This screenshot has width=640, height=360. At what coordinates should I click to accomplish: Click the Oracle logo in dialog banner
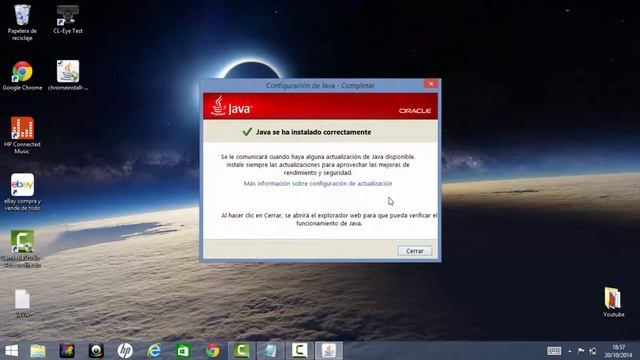415,111
